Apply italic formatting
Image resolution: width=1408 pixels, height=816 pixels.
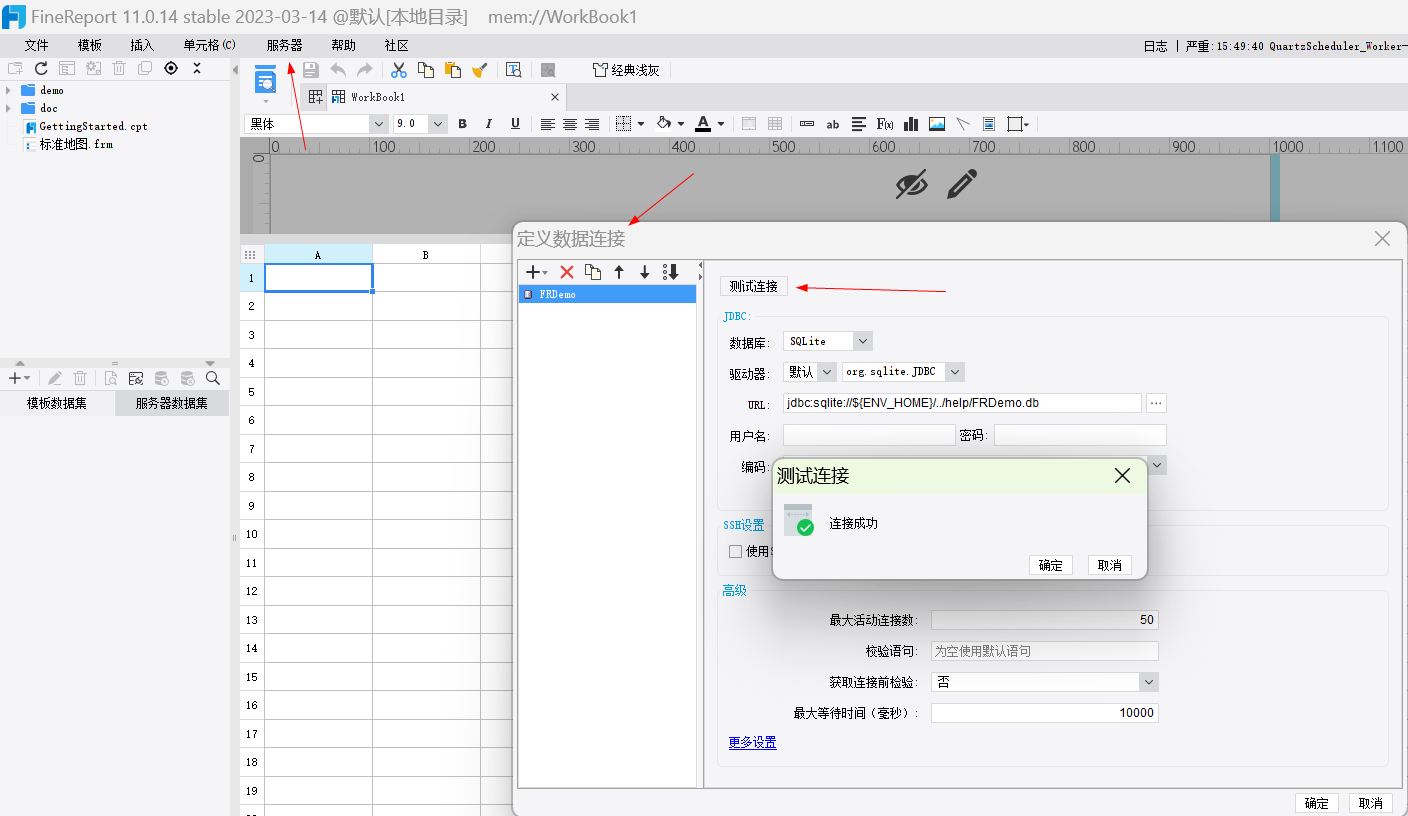(x=489, y=124)
